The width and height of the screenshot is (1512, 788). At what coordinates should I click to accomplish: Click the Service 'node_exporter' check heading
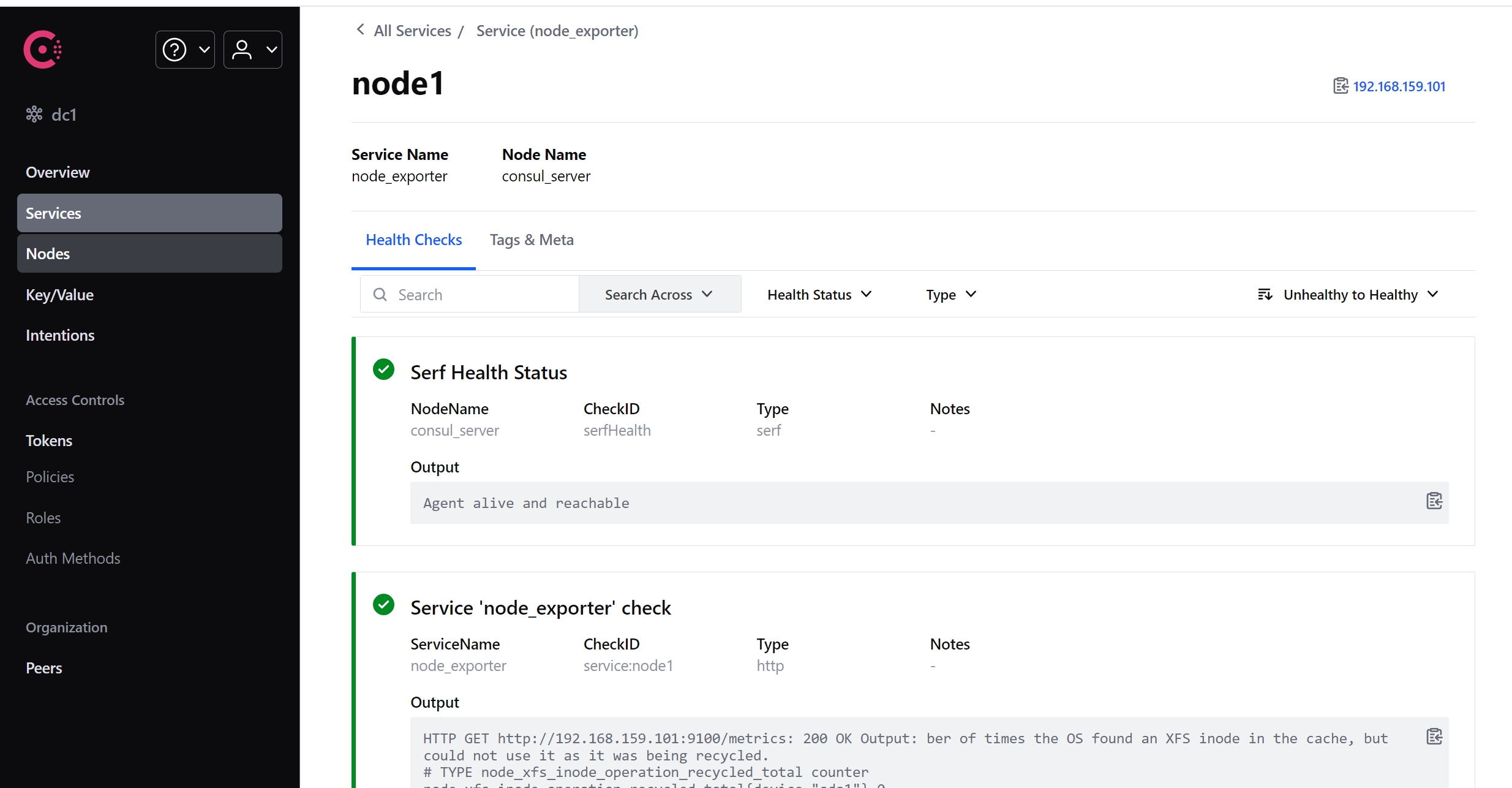tap(541, 607)
